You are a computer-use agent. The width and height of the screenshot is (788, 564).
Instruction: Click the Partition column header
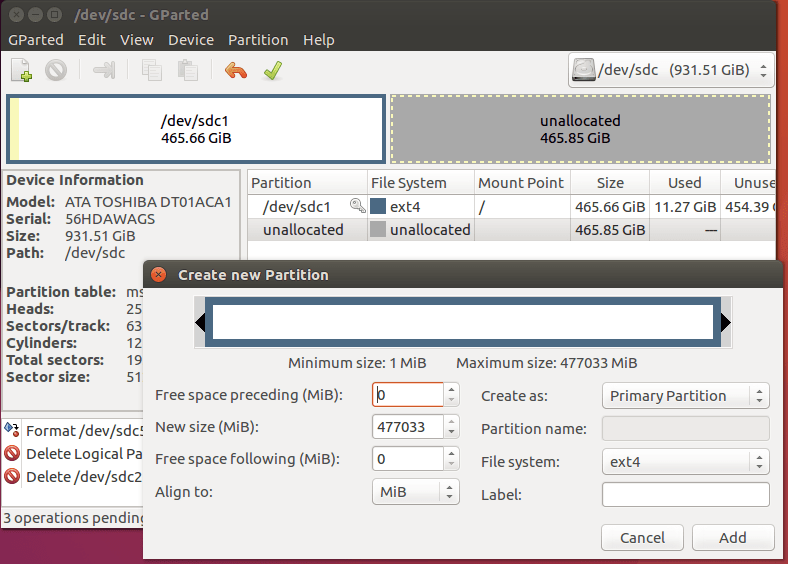(307, 182)
